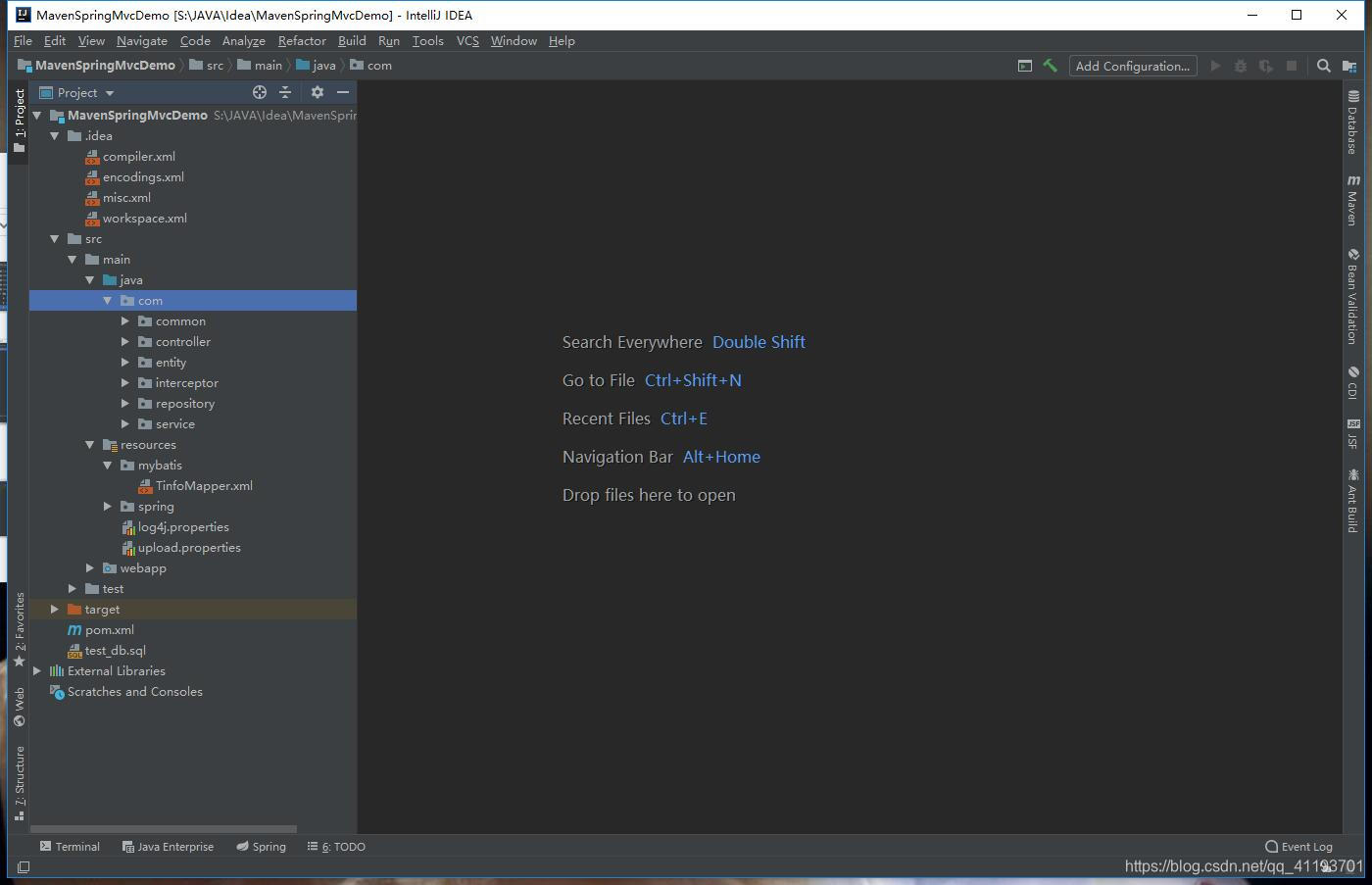This screenshot has height=885, width=1372.
Task: Expand External Libraries node
Action: (x=37, y=671)
